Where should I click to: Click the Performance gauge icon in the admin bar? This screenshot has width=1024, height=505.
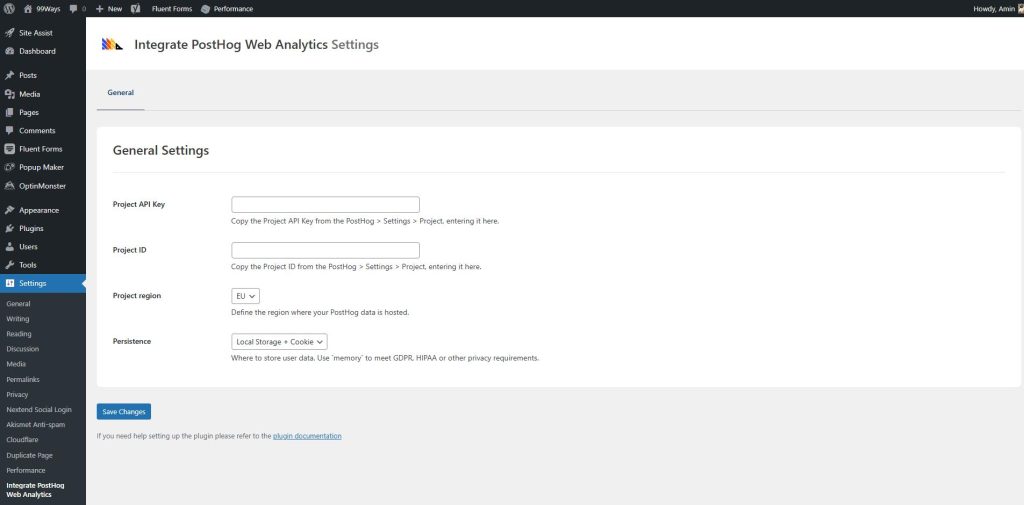tap(206, 8)
